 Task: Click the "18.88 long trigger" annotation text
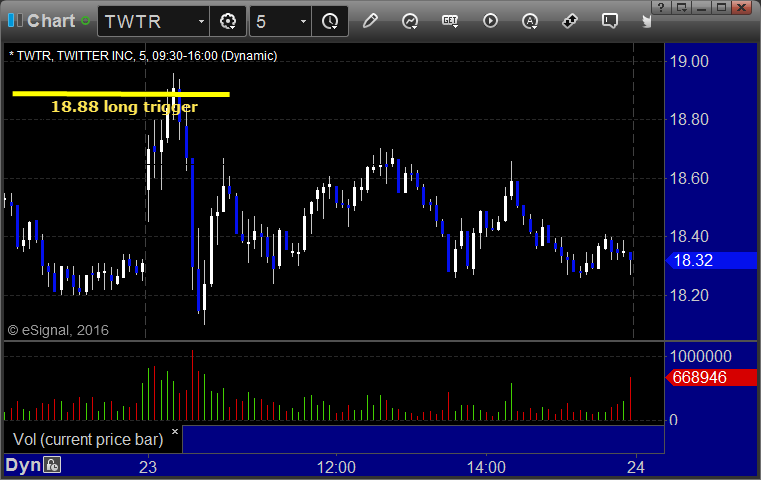pyautogui.click(x=124, y=106)
